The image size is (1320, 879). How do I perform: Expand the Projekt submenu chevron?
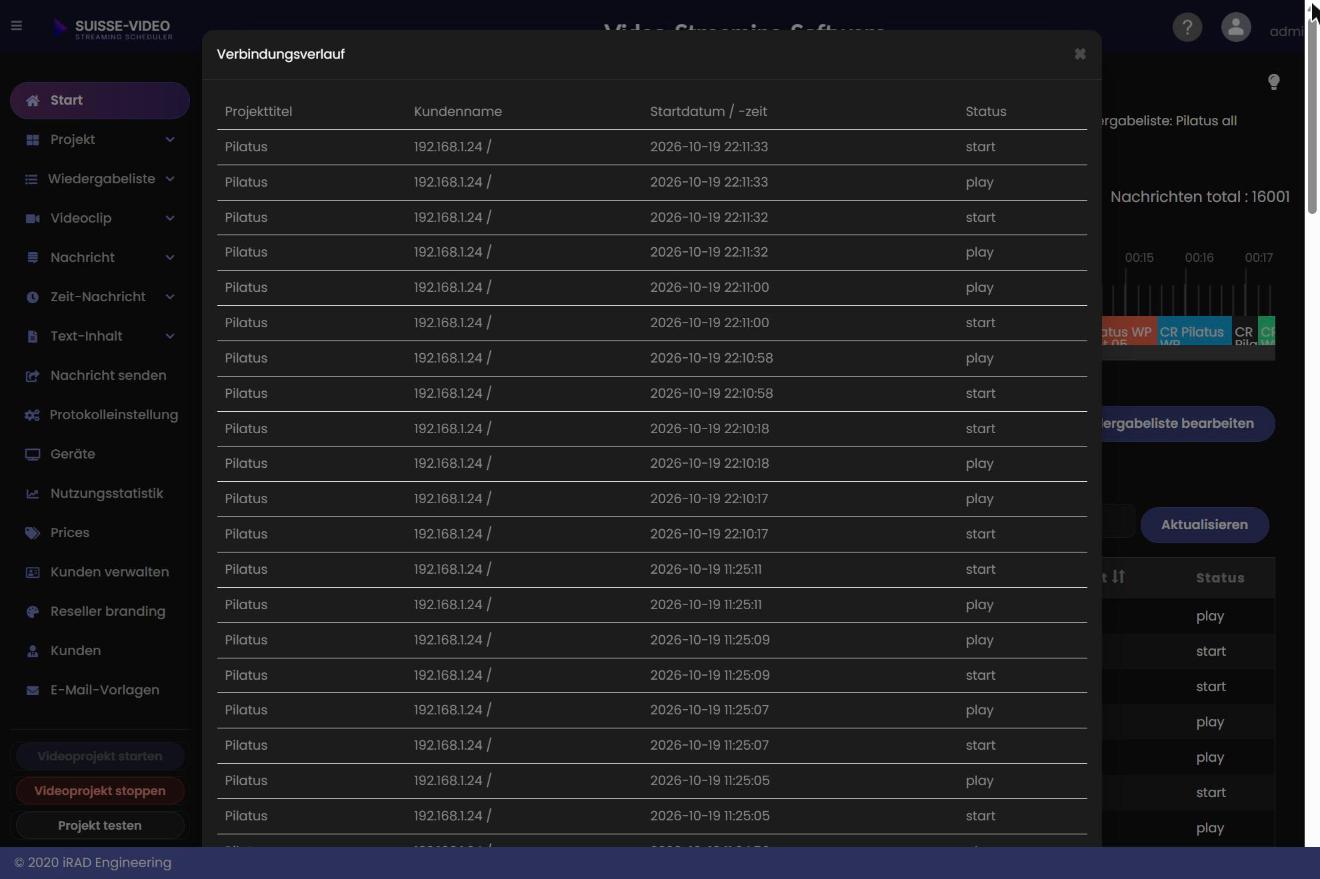(x=170, y=140)
